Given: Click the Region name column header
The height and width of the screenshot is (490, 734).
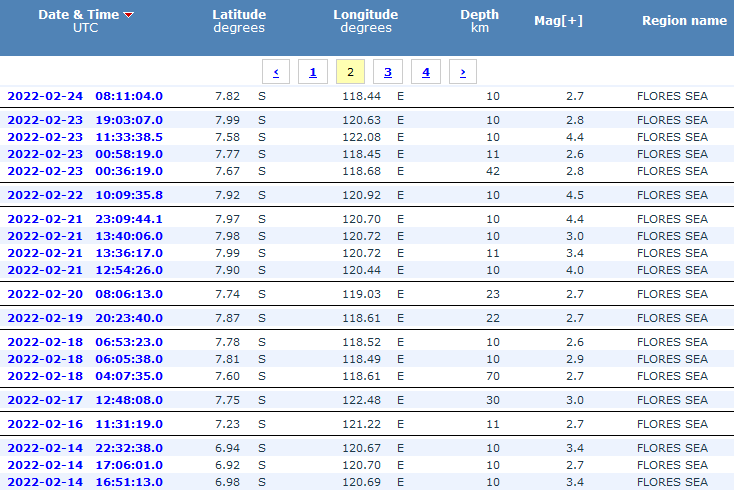Looking at the screenshot, I should (684, 21).
